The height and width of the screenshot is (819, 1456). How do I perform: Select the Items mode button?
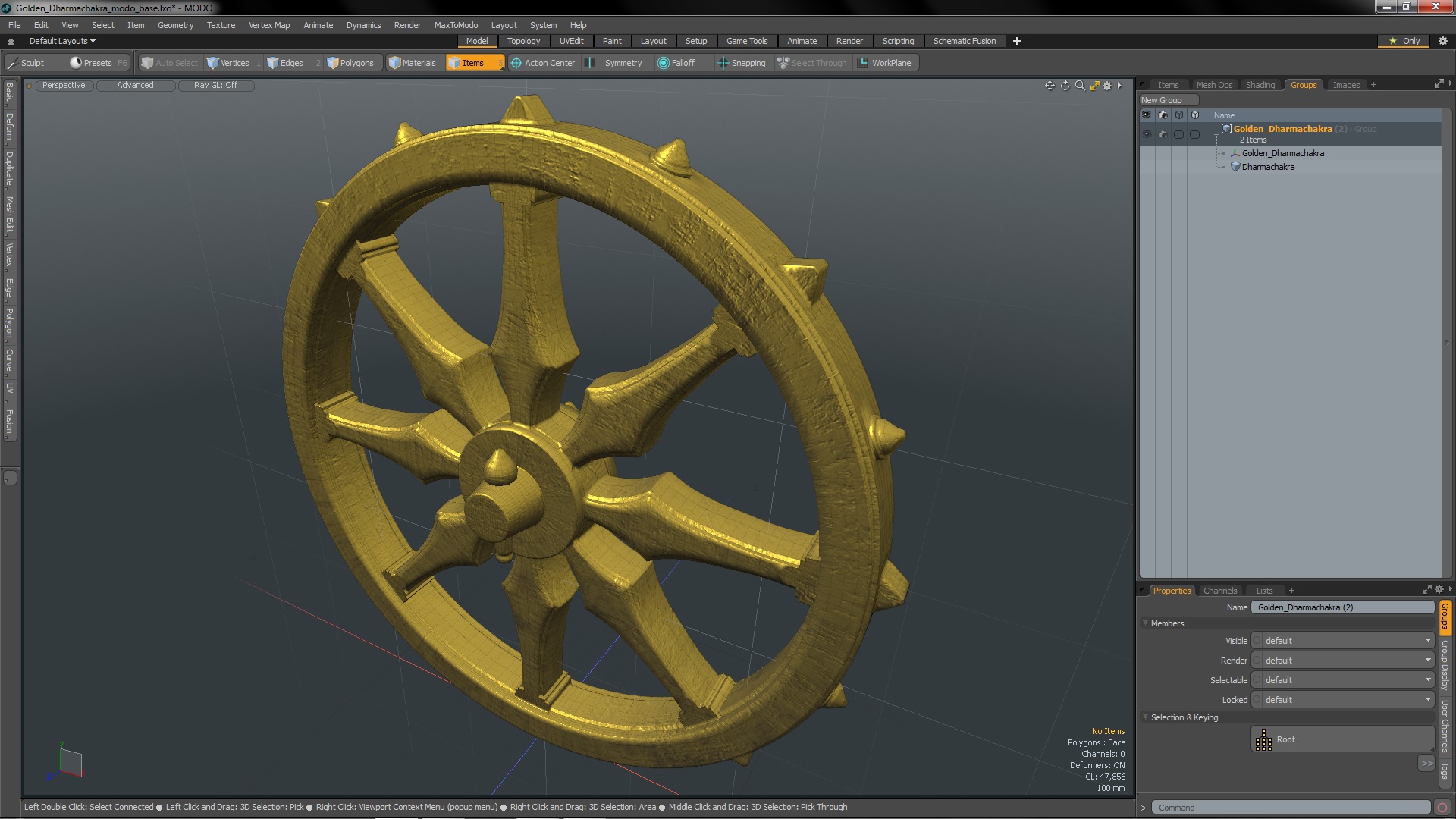[x=474, y=63]
